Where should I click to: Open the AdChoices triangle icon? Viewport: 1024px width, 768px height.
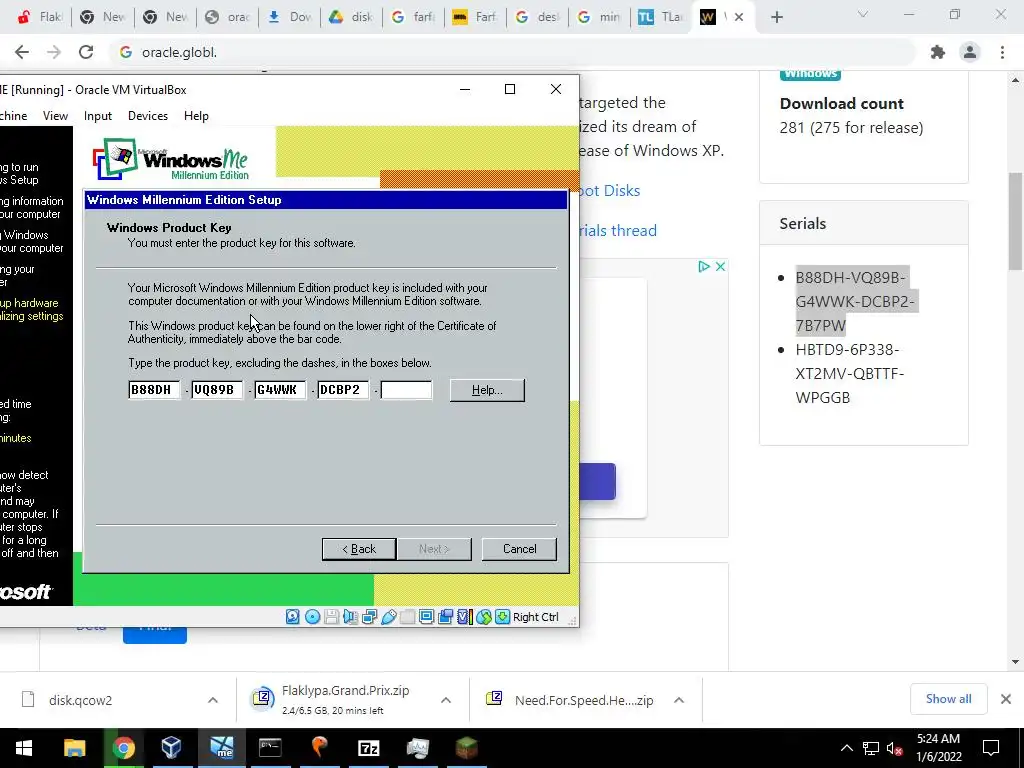704,266
